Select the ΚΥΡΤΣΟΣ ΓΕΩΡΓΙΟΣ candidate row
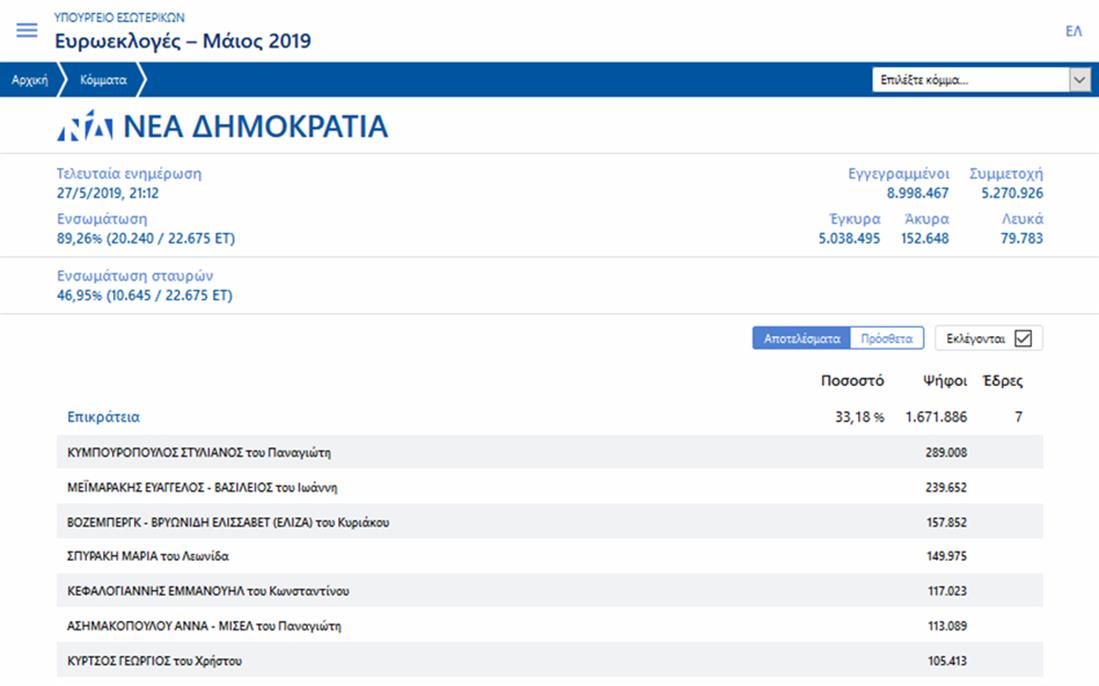 click(155, 660)
